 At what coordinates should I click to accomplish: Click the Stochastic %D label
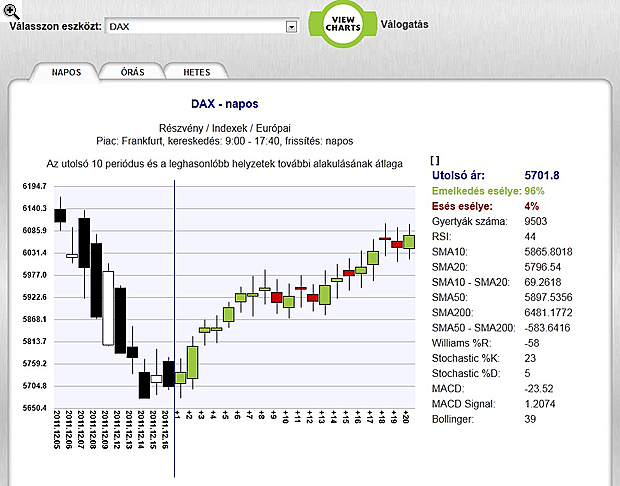(466, 373)
